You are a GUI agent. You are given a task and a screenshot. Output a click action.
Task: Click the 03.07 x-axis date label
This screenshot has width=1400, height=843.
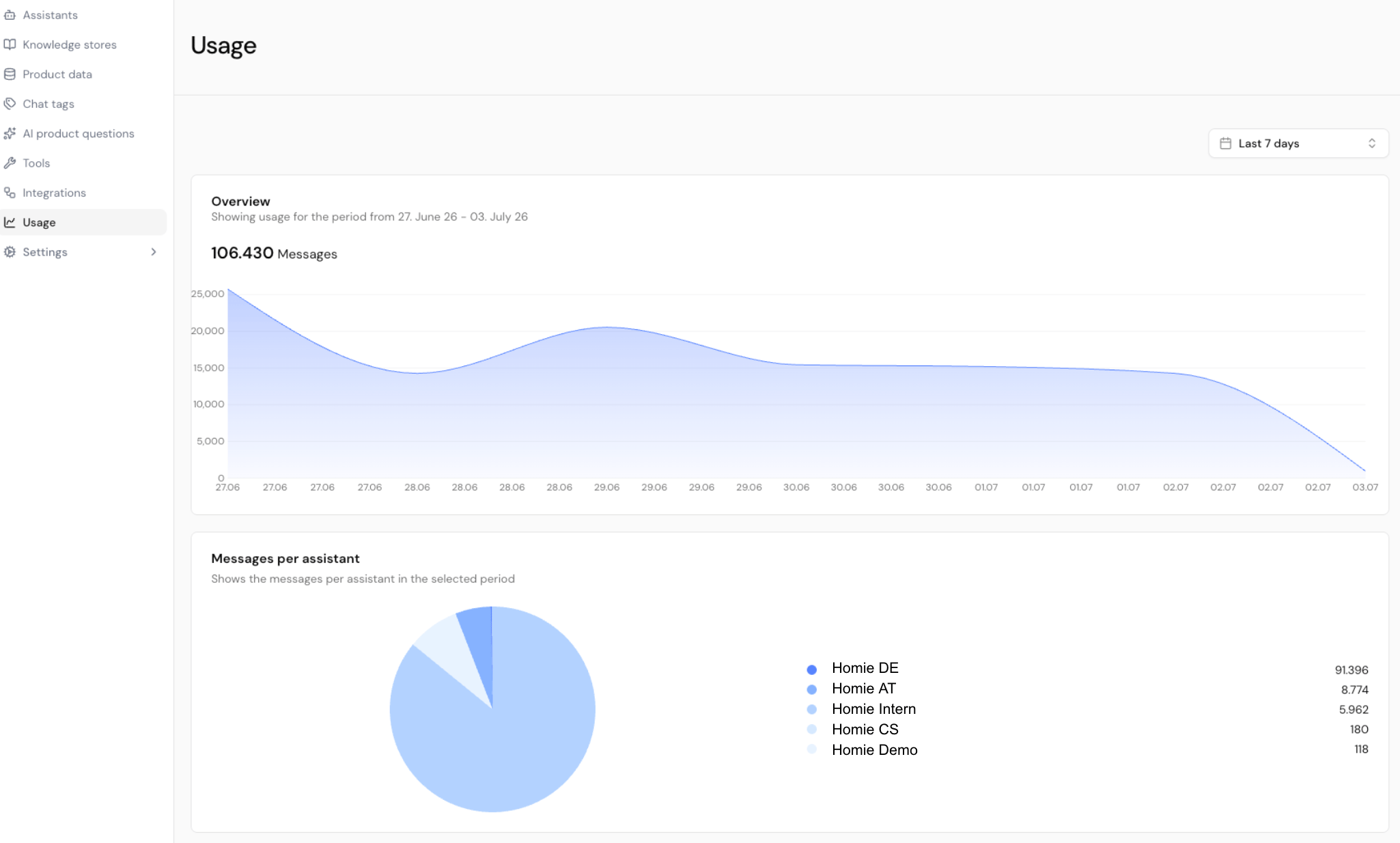point(1365,487)
